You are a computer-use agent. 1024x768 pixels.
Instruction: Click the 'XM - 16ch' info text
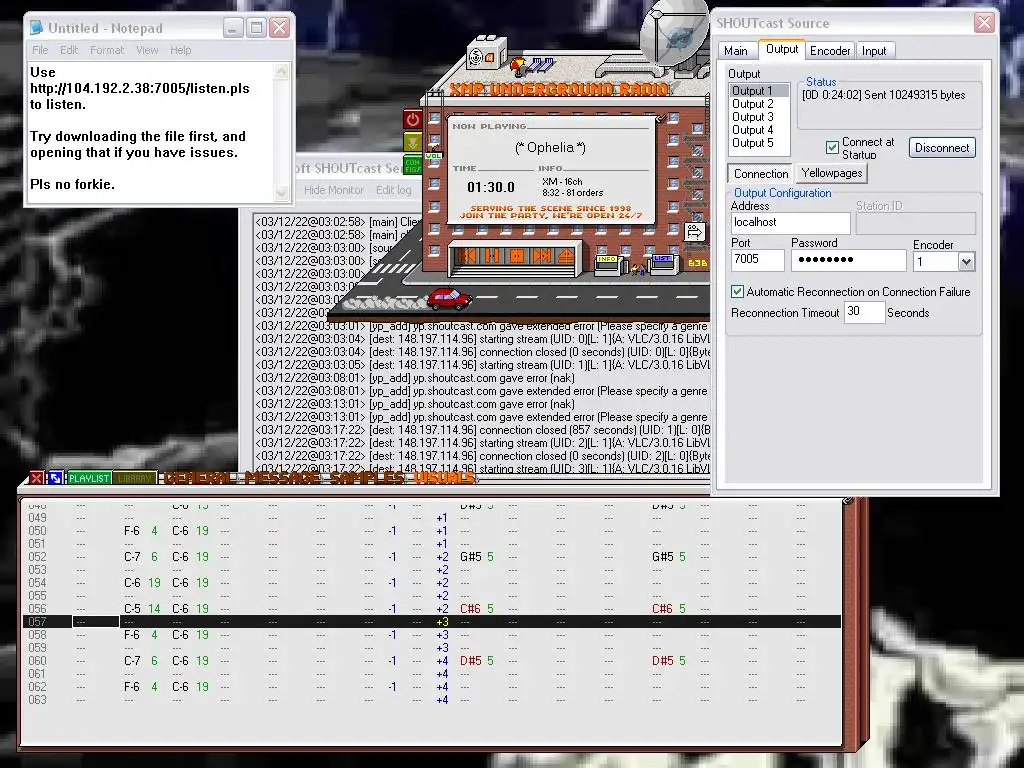click(x=562, y=182)
